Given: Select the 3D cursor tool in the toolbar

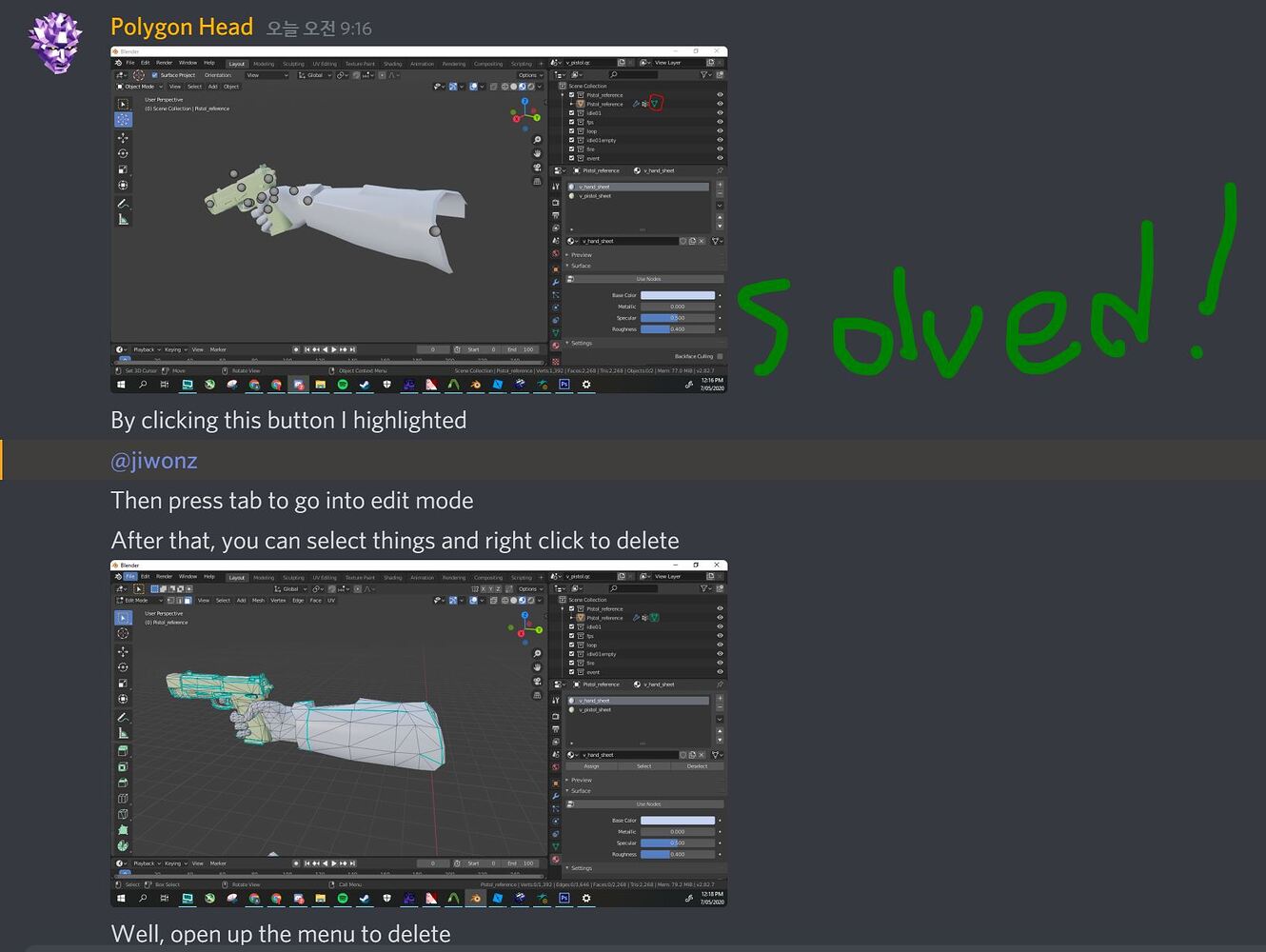Looking at the screenshot, I should [123, 633].
